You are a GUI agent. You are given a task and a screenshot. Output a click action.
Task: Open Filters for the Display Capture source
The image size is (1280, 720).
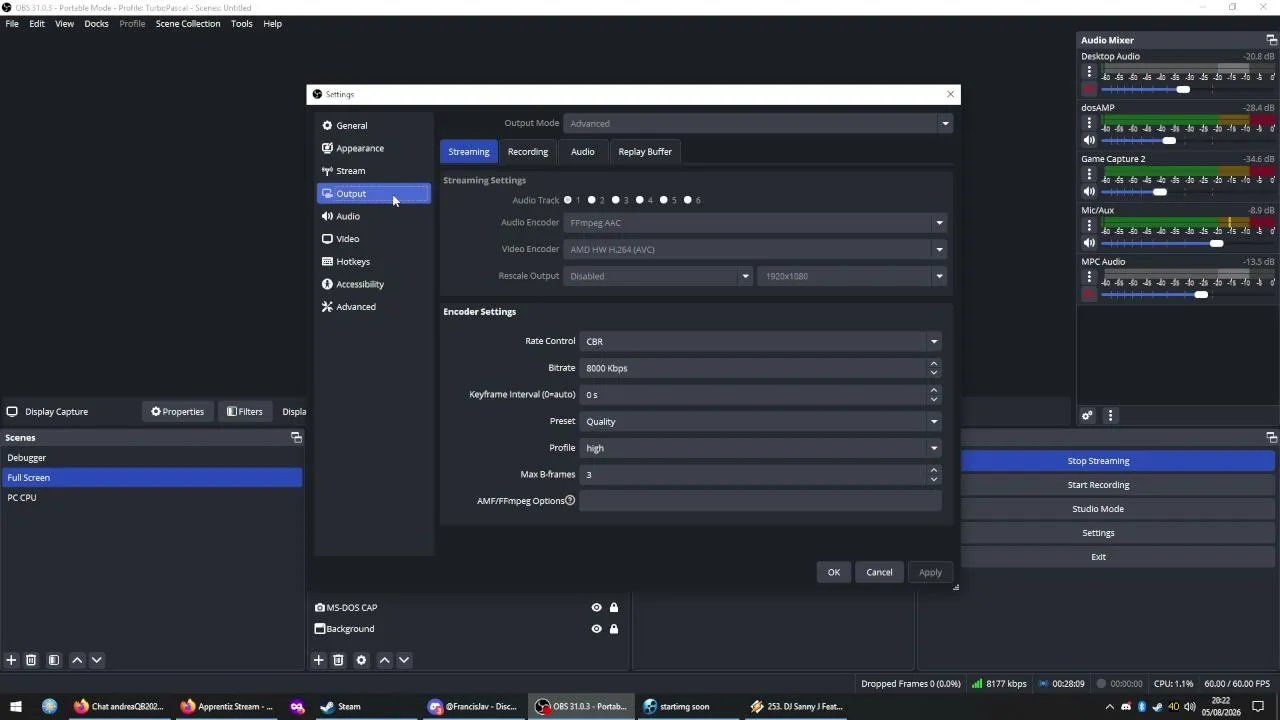click(x=245, y=412)
